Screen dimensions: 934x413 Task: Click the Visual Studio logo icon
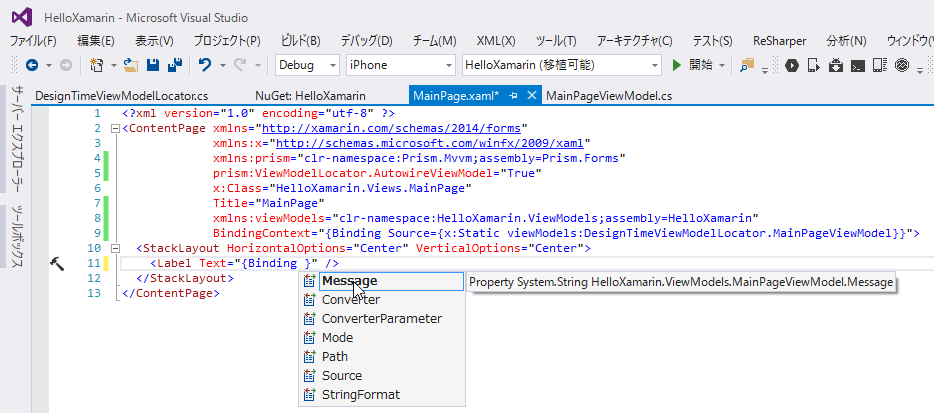22,17
